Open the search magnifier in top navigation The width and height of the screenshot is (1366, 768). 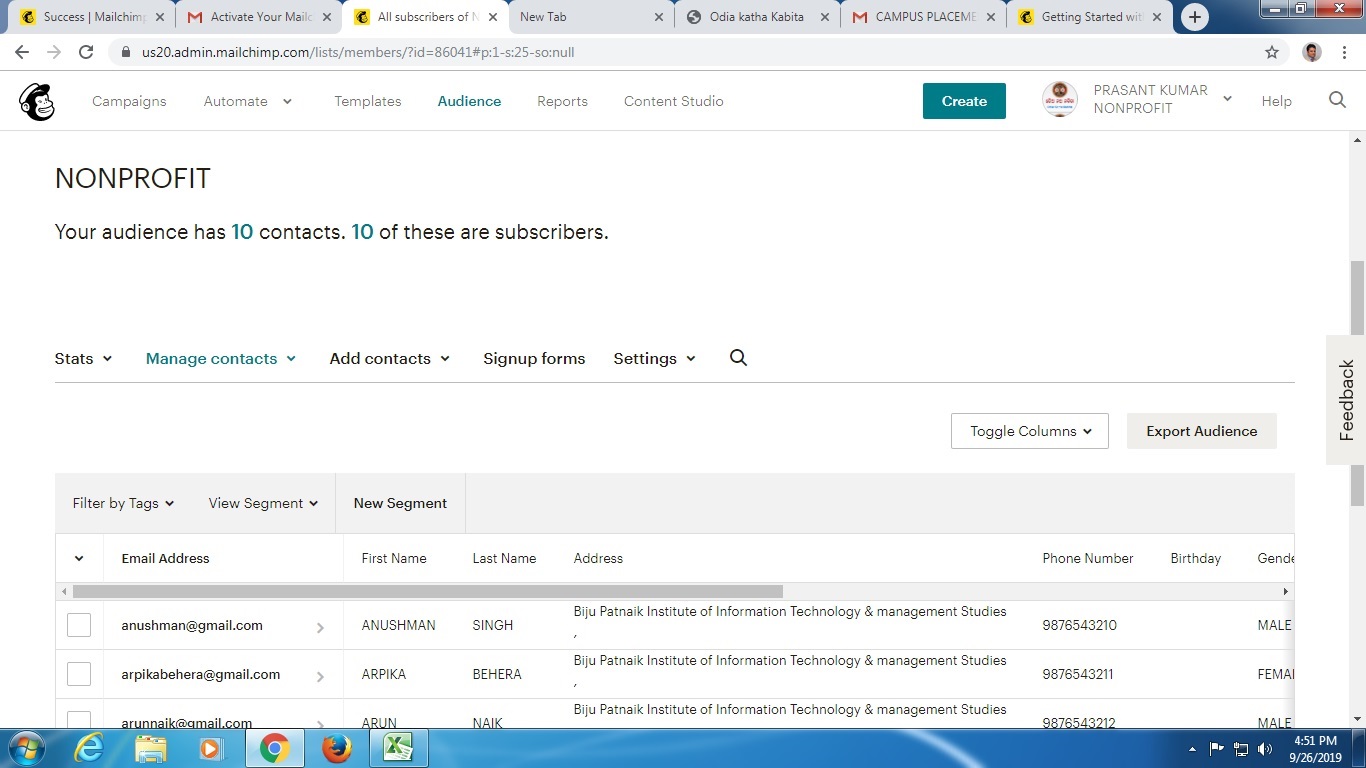point(1337,100)
